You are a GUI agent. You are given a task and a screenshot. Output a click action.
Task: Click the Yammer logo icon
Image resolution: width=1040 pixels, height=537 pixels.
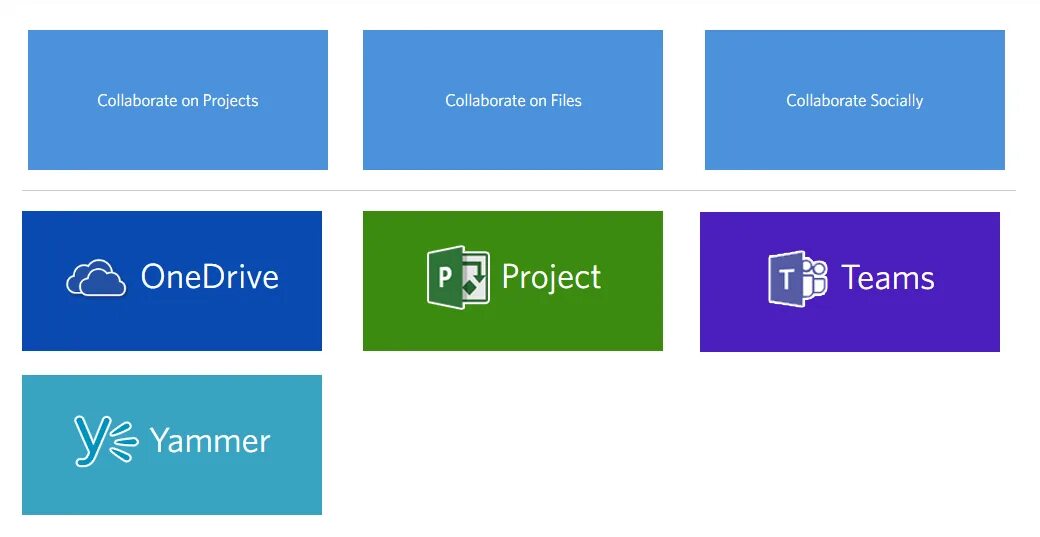click(x=106, y=441)
